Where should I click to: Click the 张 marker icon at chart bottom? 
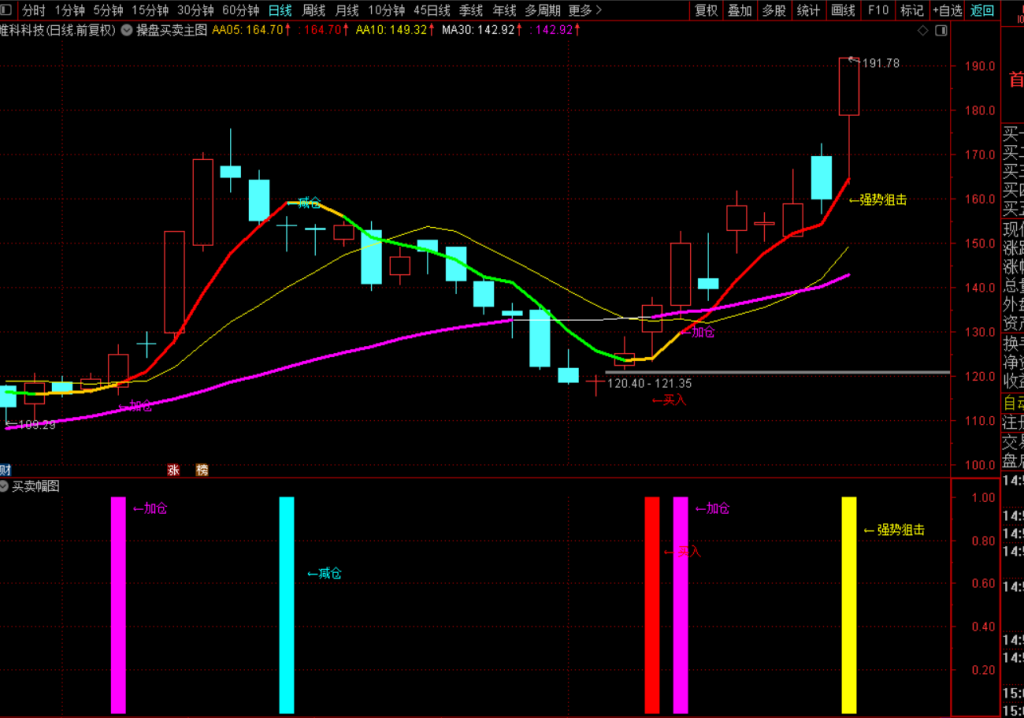tap(173, 470)
